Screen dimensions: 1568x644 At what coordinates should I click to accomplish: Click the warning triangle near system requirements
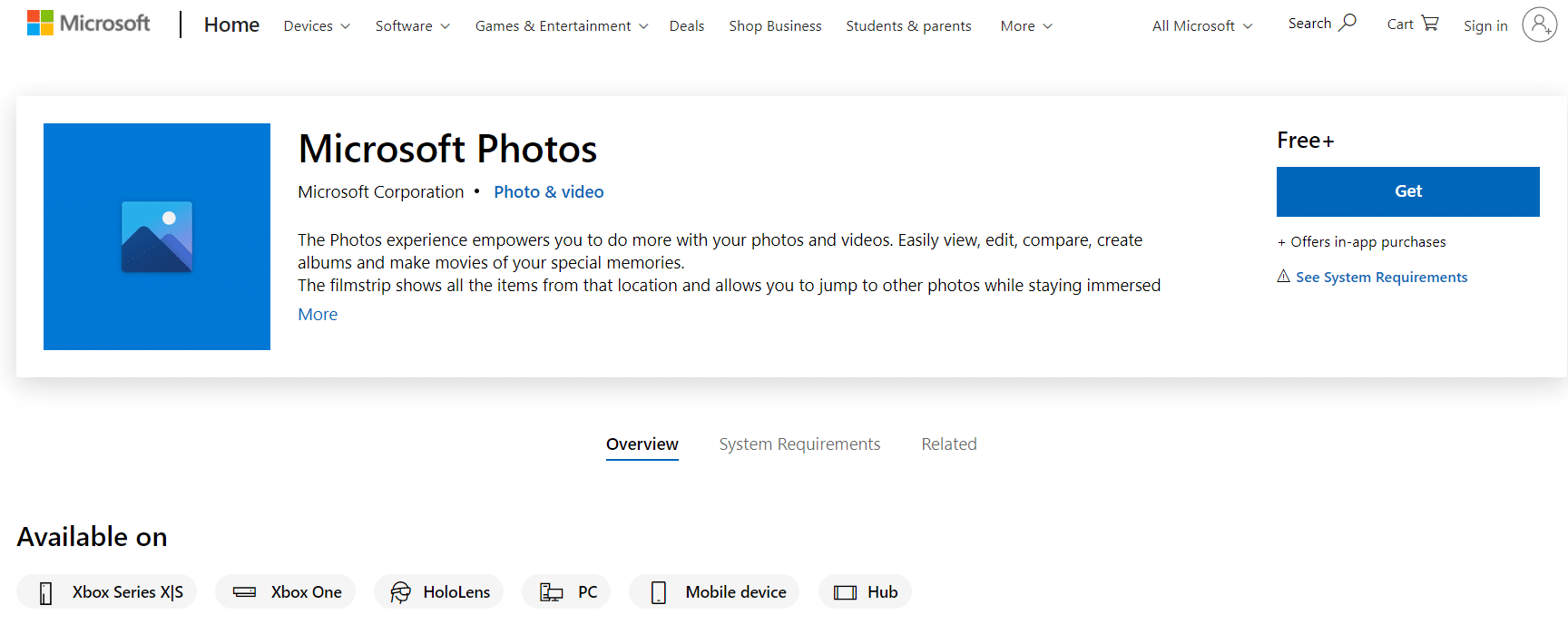click(1283, 276)
